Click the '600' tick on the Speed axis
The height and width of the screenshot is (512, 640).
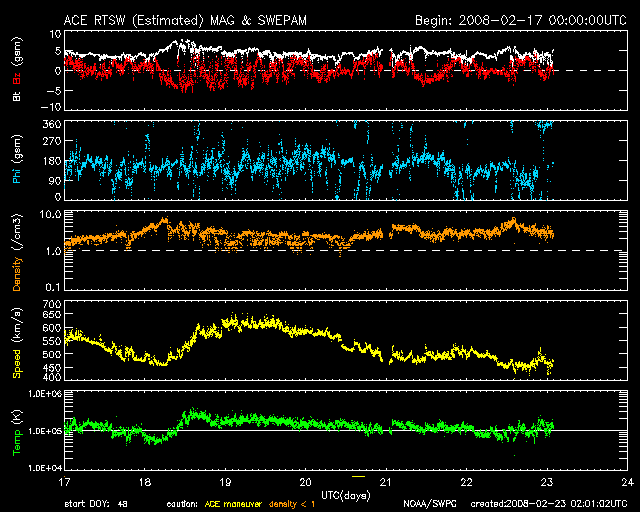click(x=52, y=328)
